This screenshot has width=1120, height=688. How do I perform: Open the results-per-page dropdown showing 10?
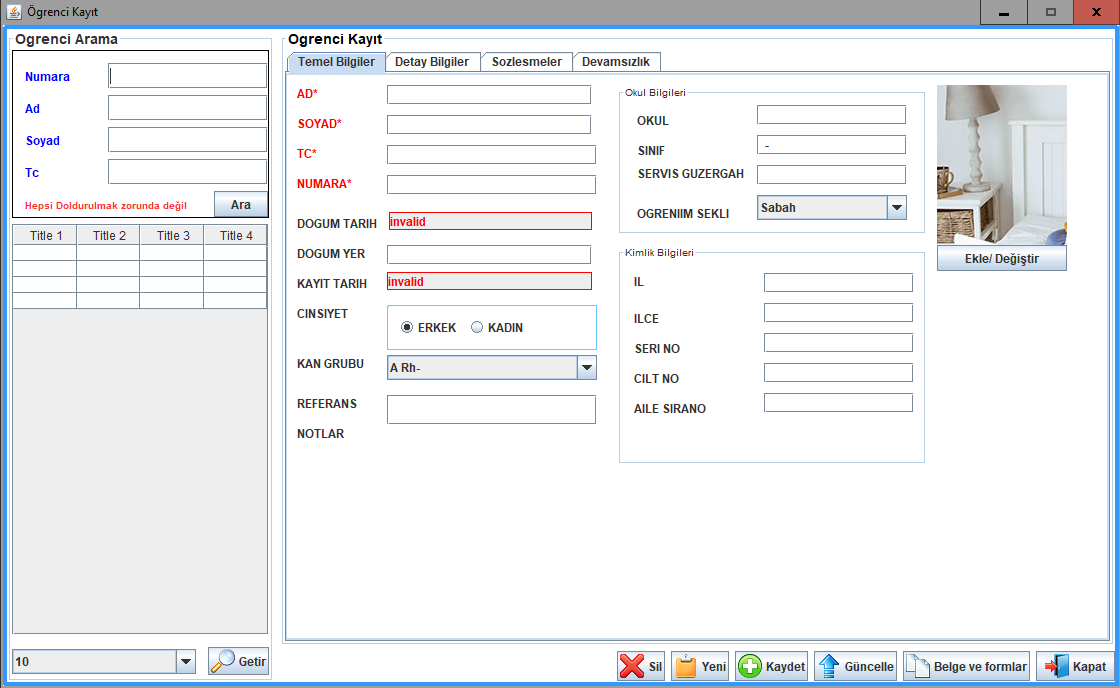tap(186, 661)
